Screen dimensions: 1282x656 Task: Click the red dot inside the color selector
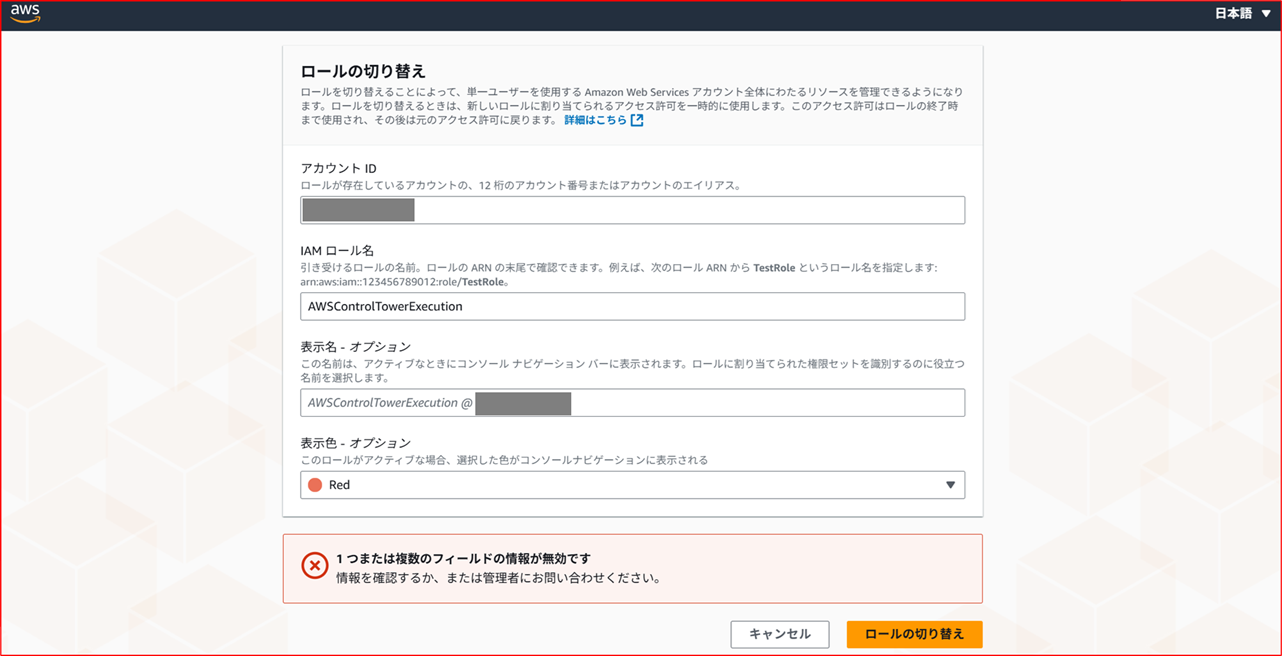coord(313,484)
